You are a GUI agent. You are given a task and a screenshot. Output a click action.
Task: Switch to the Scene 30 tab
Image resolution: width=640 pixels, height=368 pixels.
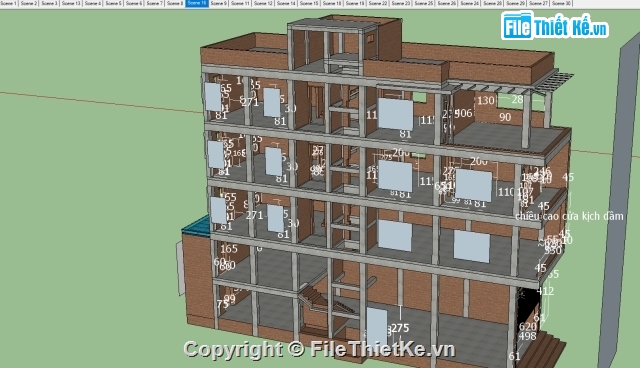[561, 3]
